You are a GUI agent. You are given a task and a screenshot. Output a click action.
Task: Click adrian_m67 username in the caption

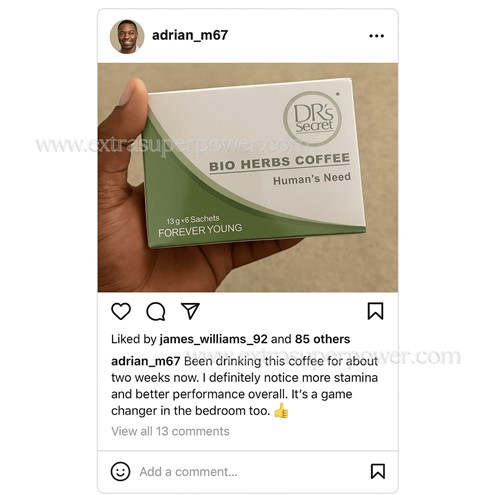[146, 361]
